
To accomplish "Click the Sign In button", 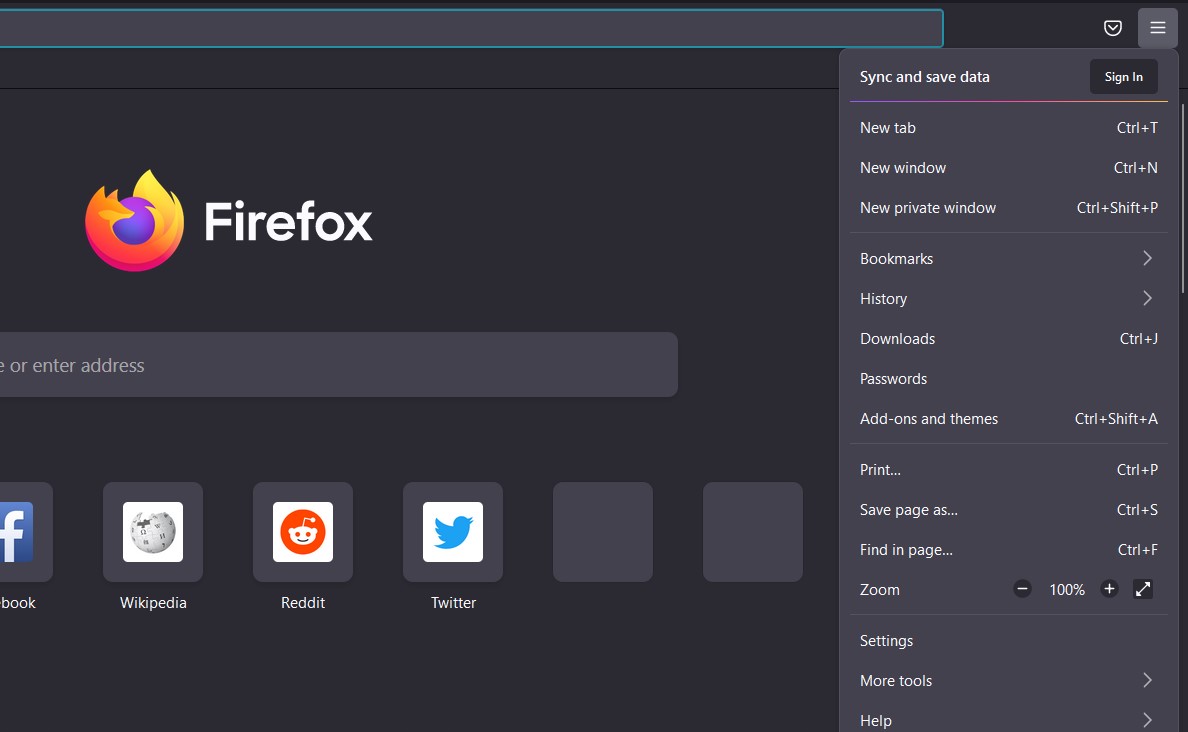I will pos(1123,76).
